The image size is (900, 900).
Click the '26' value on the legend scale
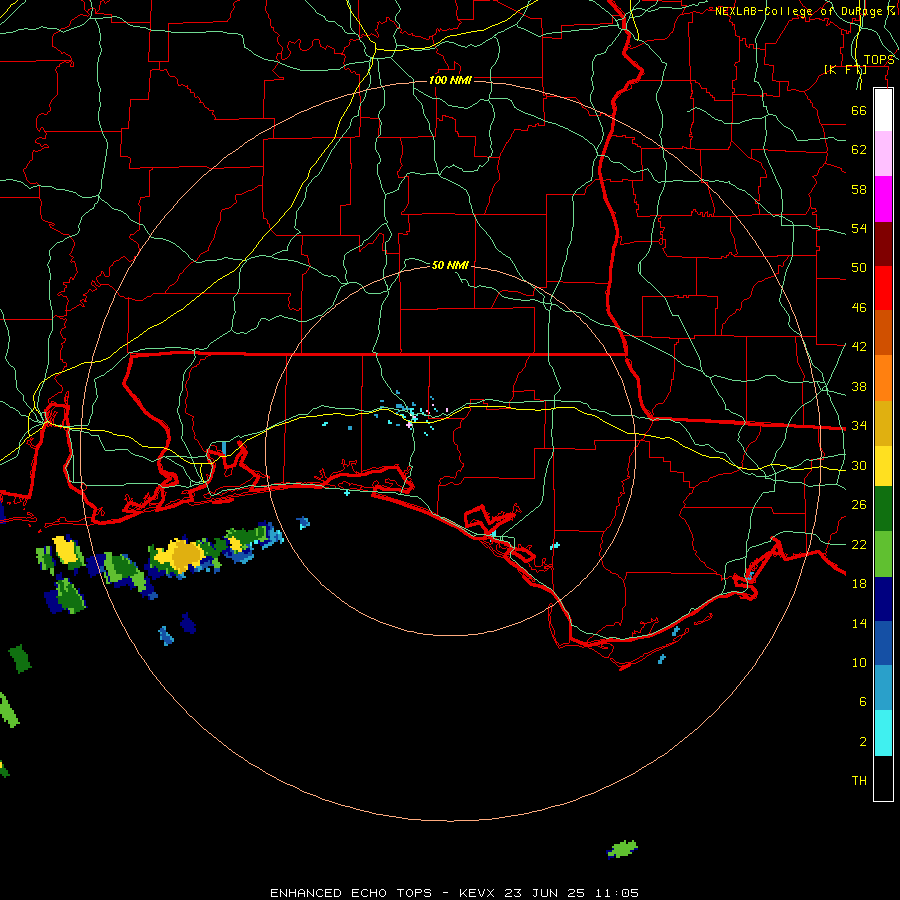tap(859, 505)
